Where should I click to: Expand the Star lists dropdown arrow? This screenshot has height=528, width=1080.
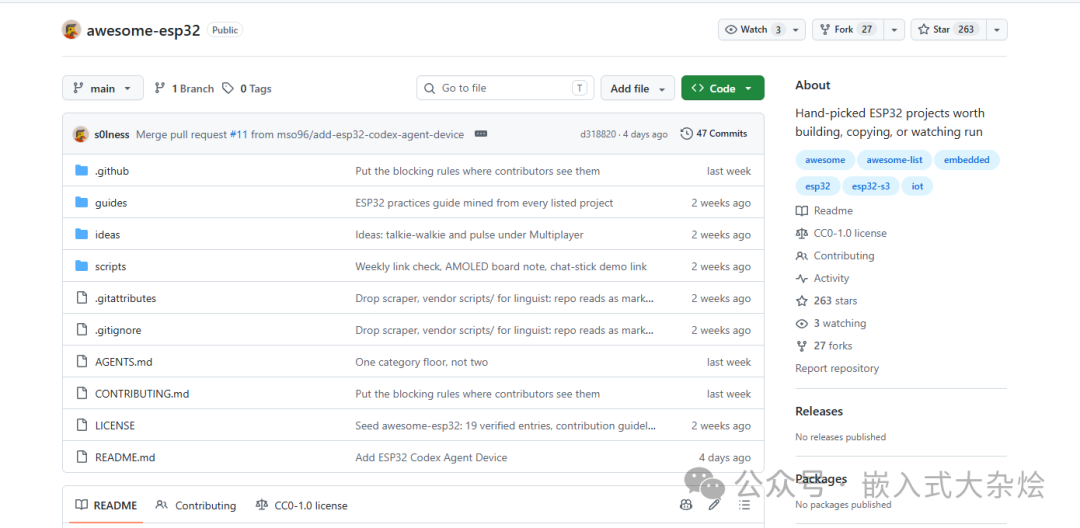tap(997, 30)
